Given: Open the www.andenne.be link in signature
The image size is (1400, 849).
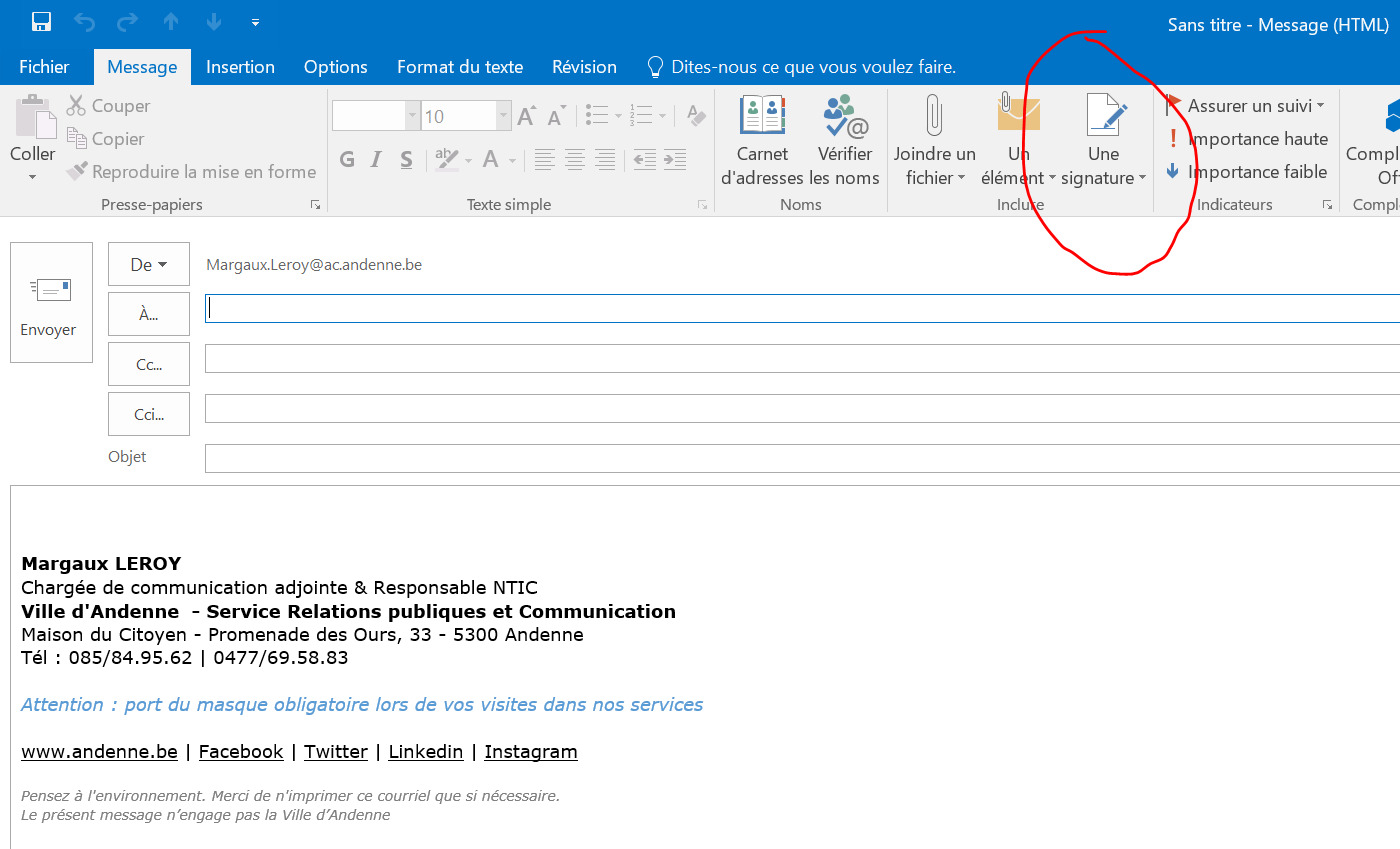Looking at the screenshot, I should [x=99, y=752].
